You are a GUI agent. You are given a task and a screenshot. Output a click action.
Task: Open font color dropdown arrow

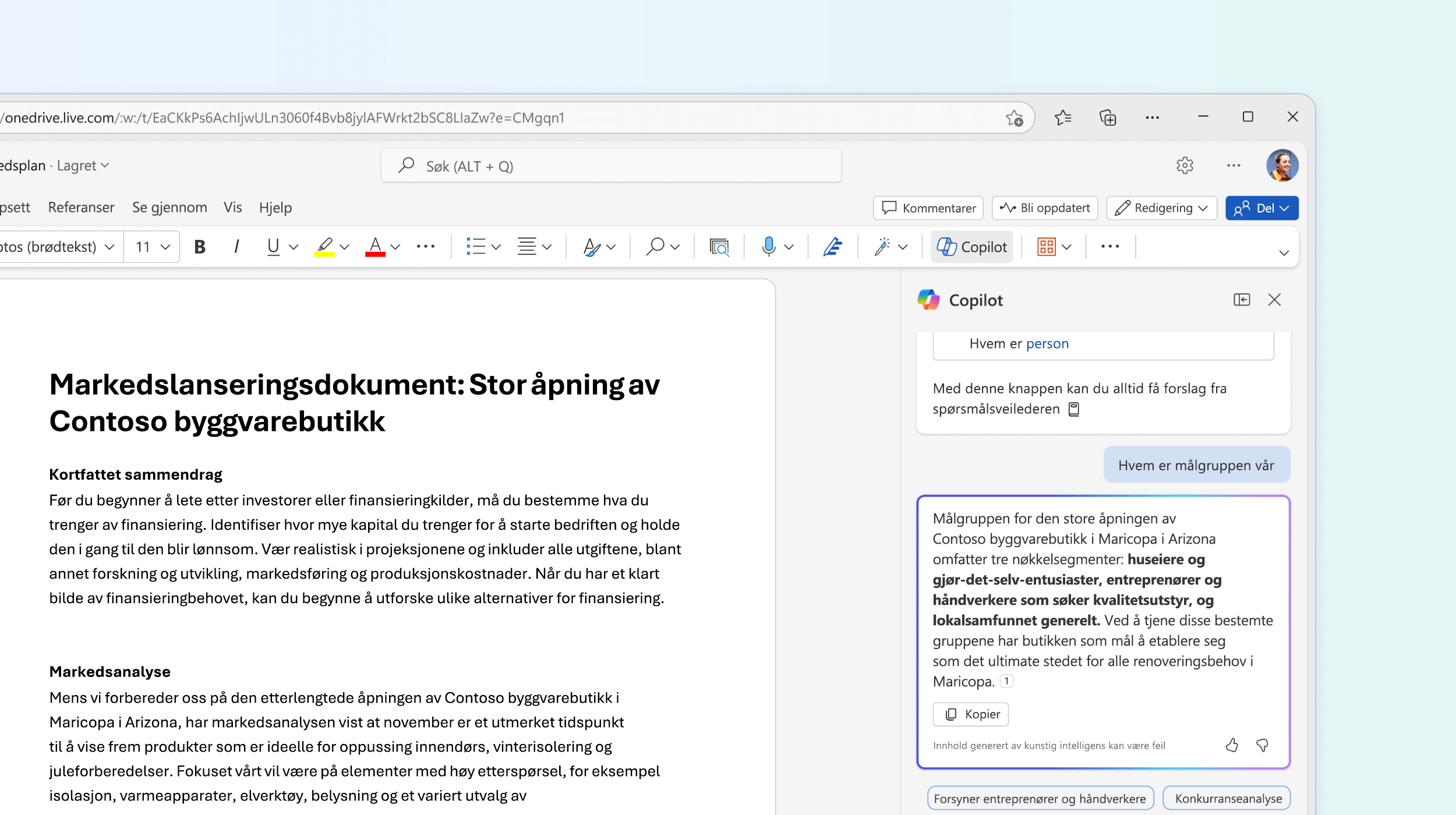pos(395,247)
